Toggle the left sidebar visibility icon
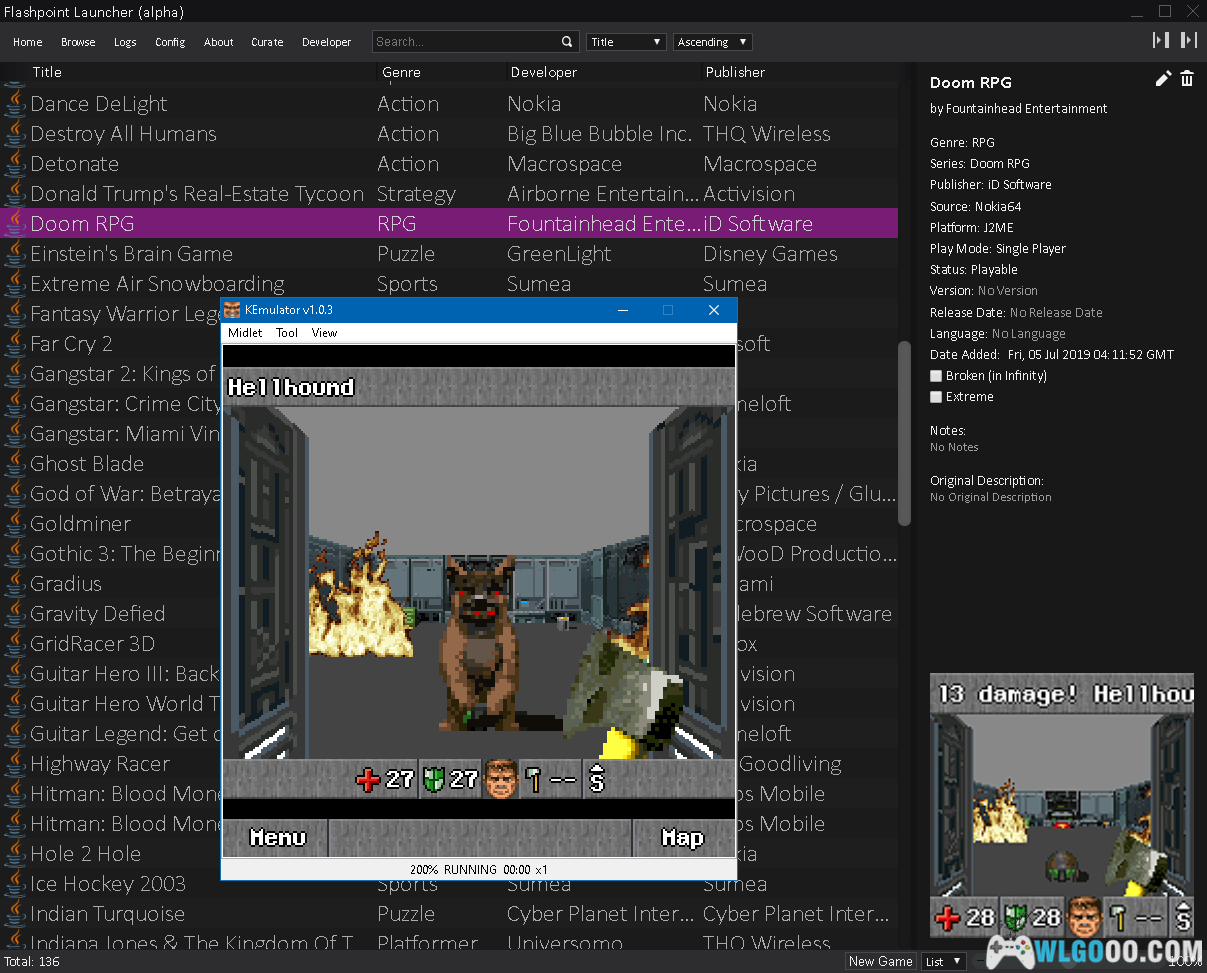Image resolution: width=1207 pixels, height=973 pixels. [x=1161, y=40]
